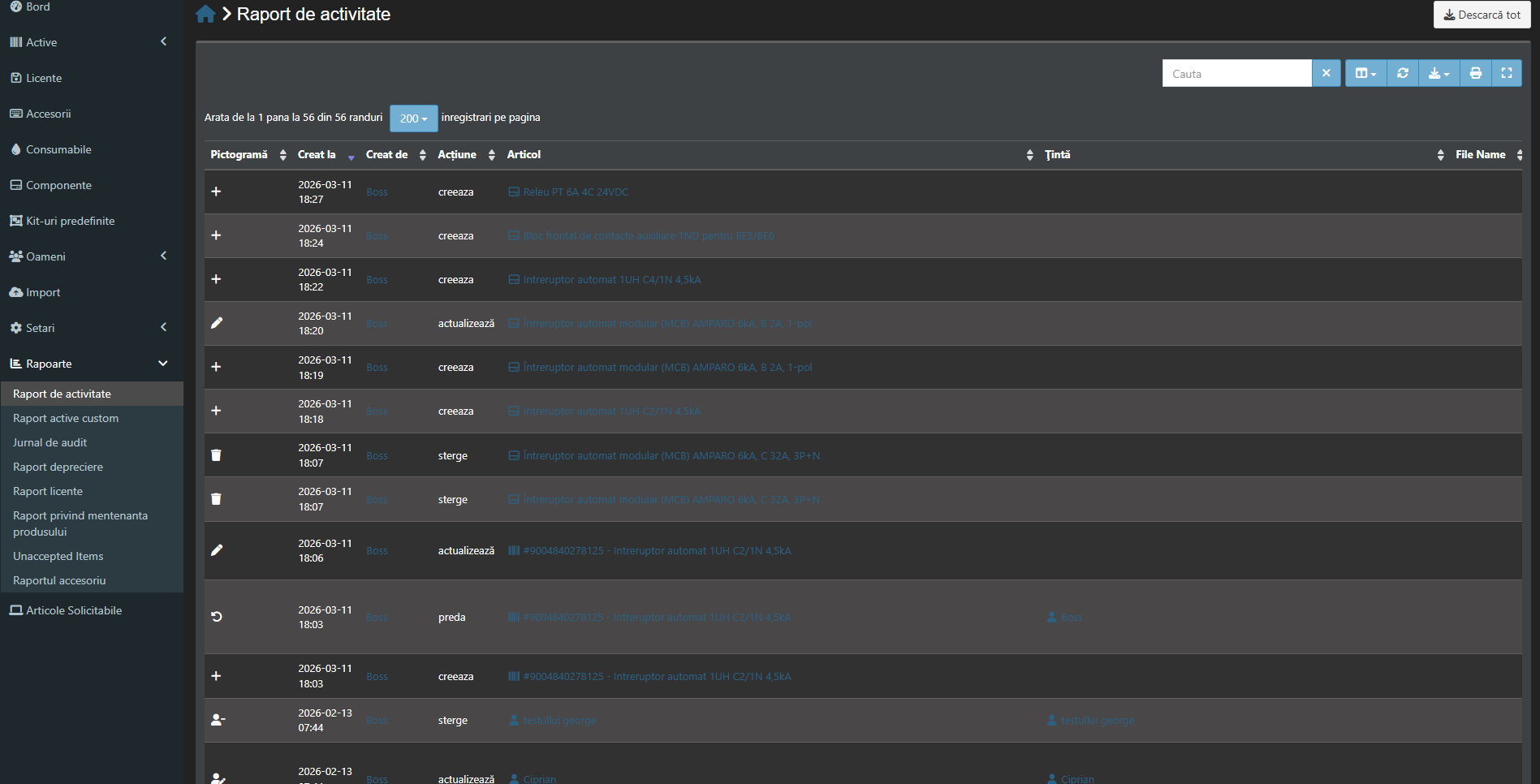Sort table by Creat la column
The image size is (1540, 784).
pos(326,154)
